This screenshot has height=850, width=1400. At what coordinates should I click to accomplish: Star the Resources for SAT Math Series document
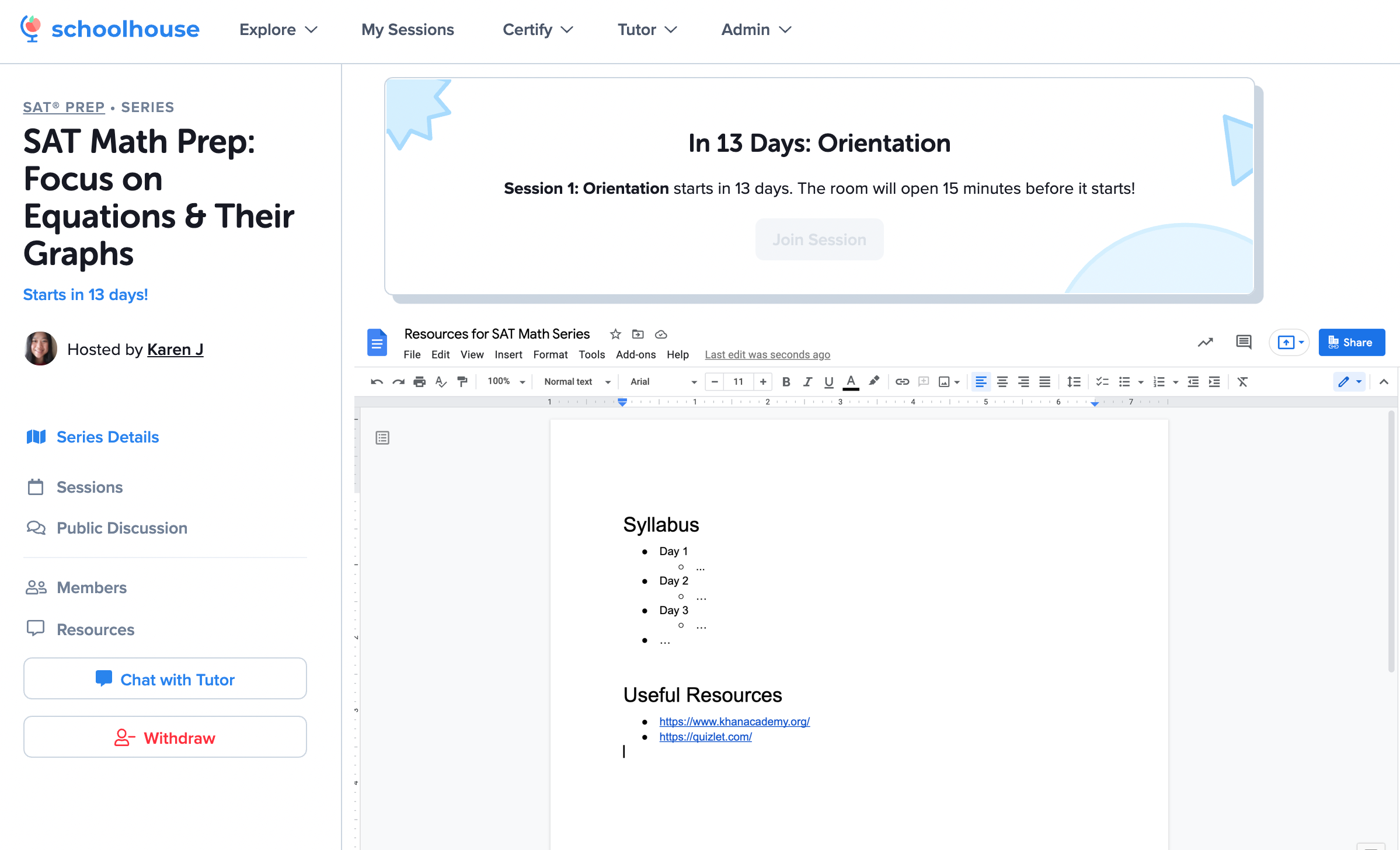[615, 334]
